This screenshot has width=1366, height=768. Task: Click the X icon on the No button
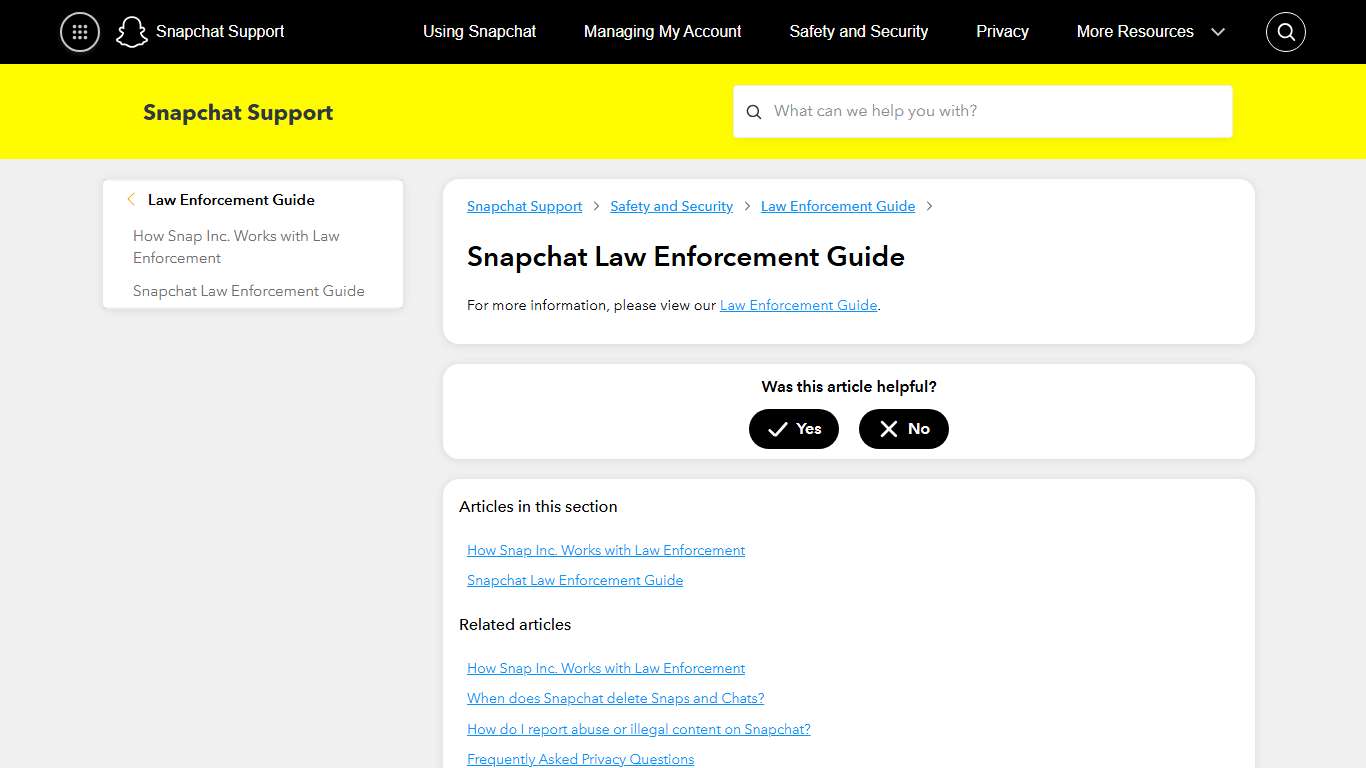[888, 429]
